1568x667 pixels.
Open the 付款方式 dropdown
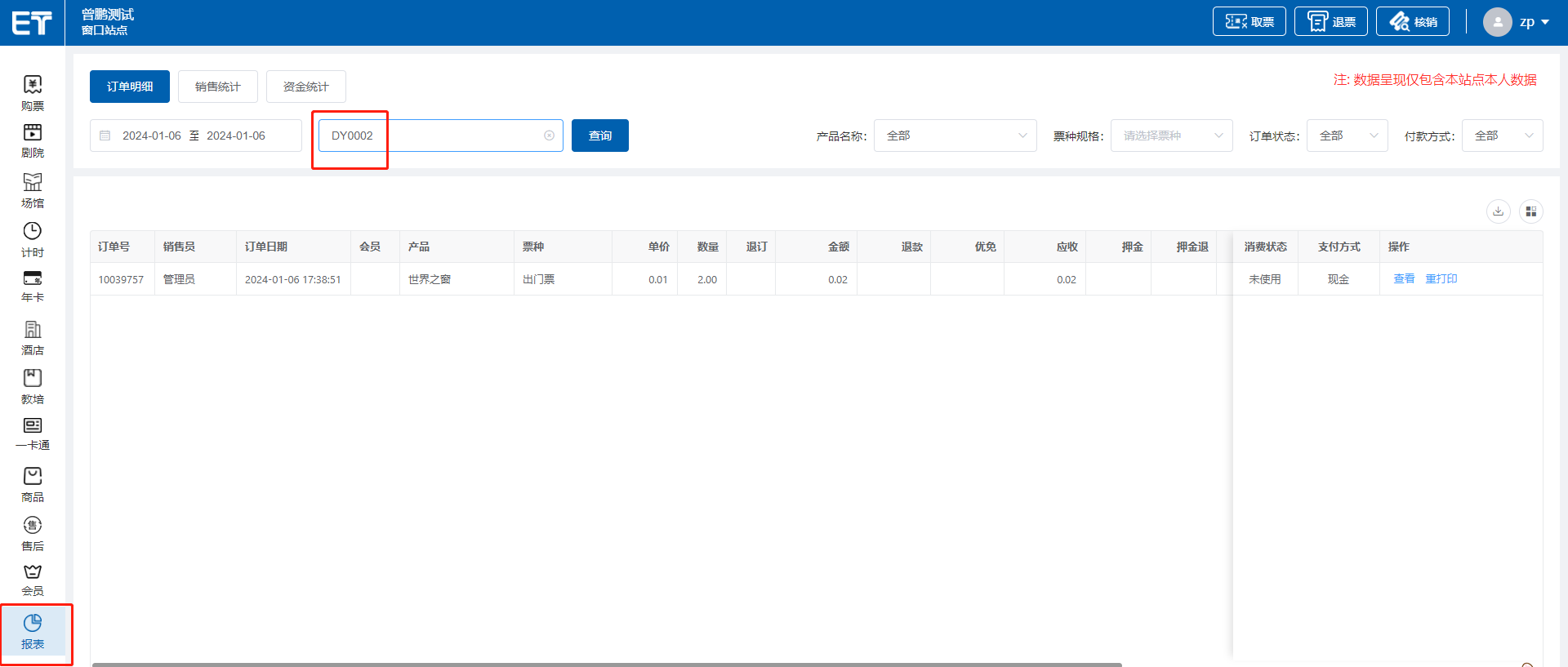click(x=1502, y=136)
